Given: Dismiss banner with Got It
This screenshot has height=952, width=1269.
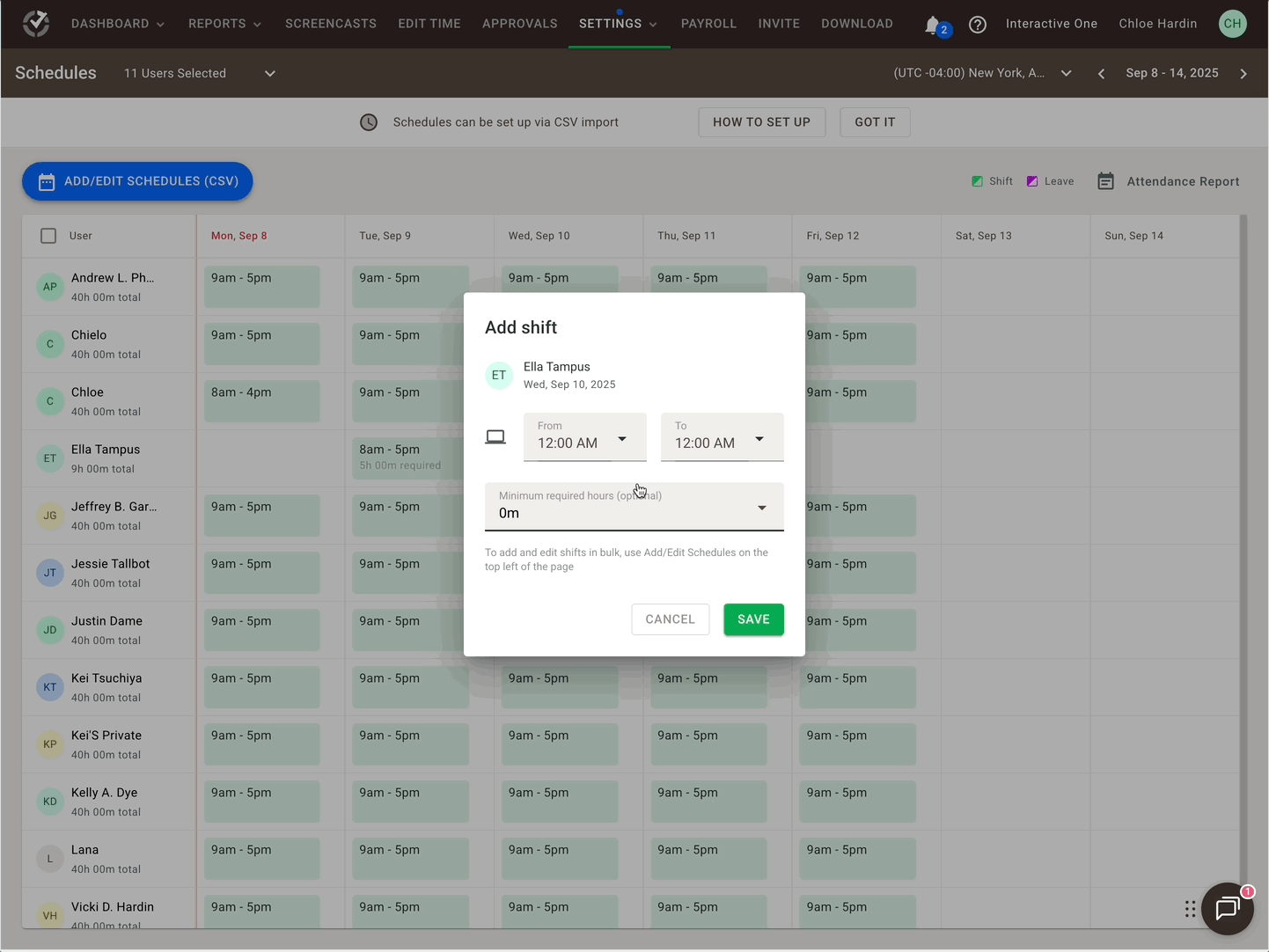Looking at the screenshot, I should click(875, 122).
